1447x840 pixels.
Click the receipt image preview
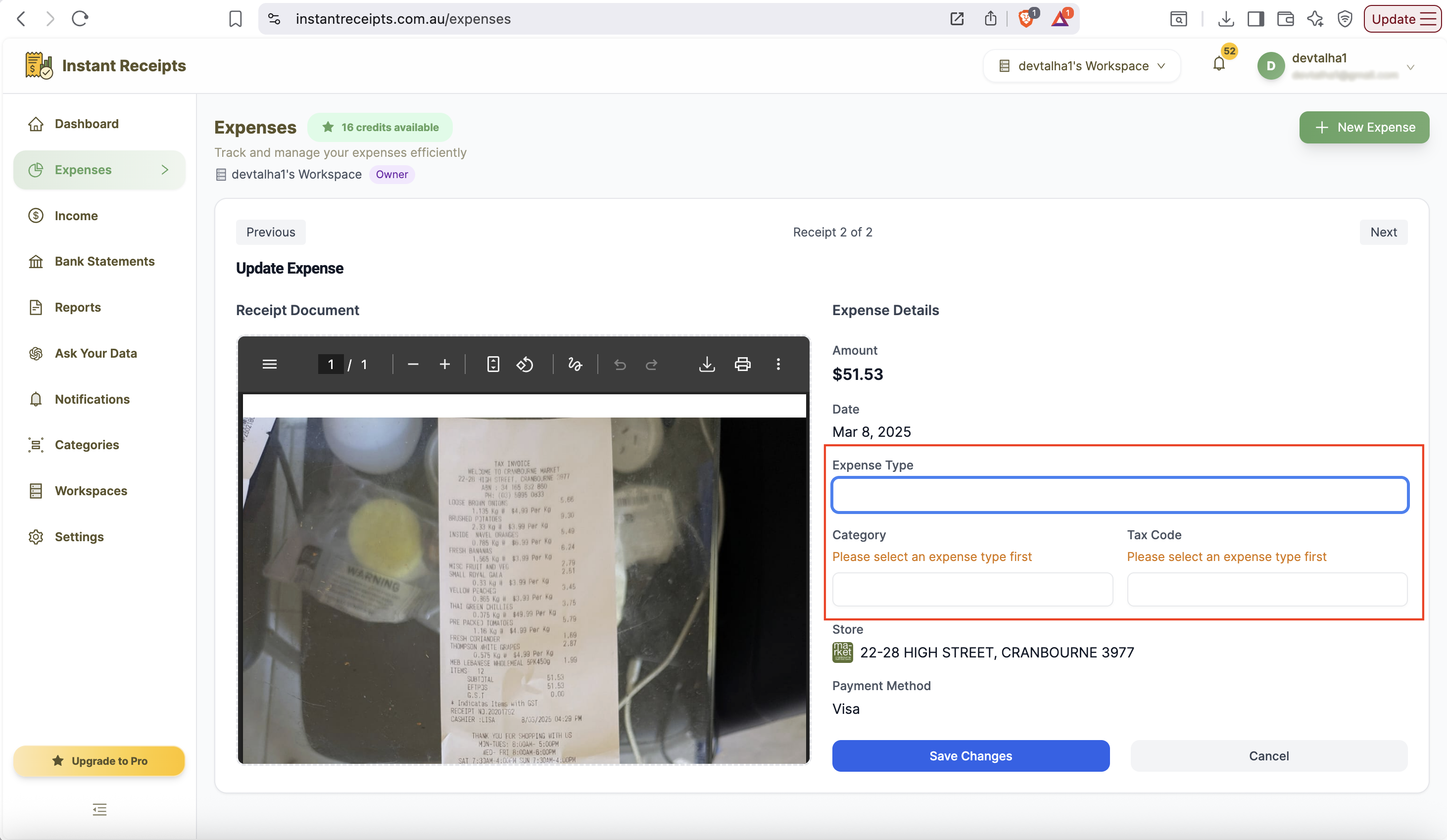tap(524, 590)
